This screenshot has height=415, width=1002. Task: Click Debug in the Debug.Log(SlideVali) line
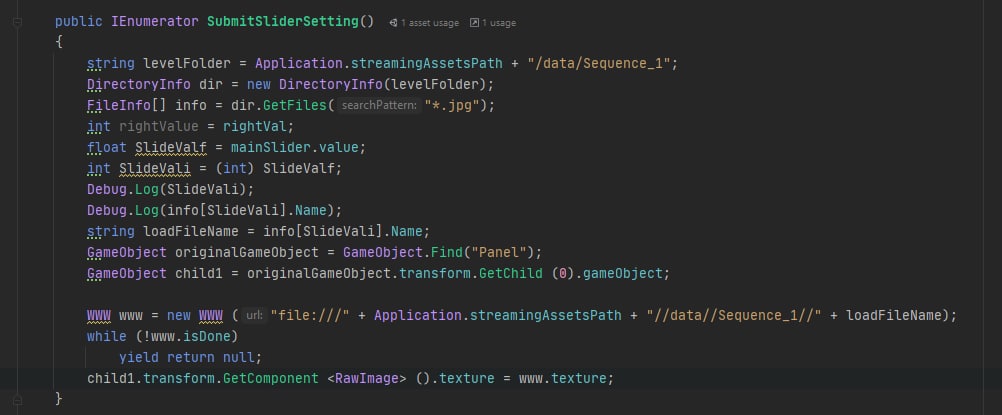click(107, 189)
